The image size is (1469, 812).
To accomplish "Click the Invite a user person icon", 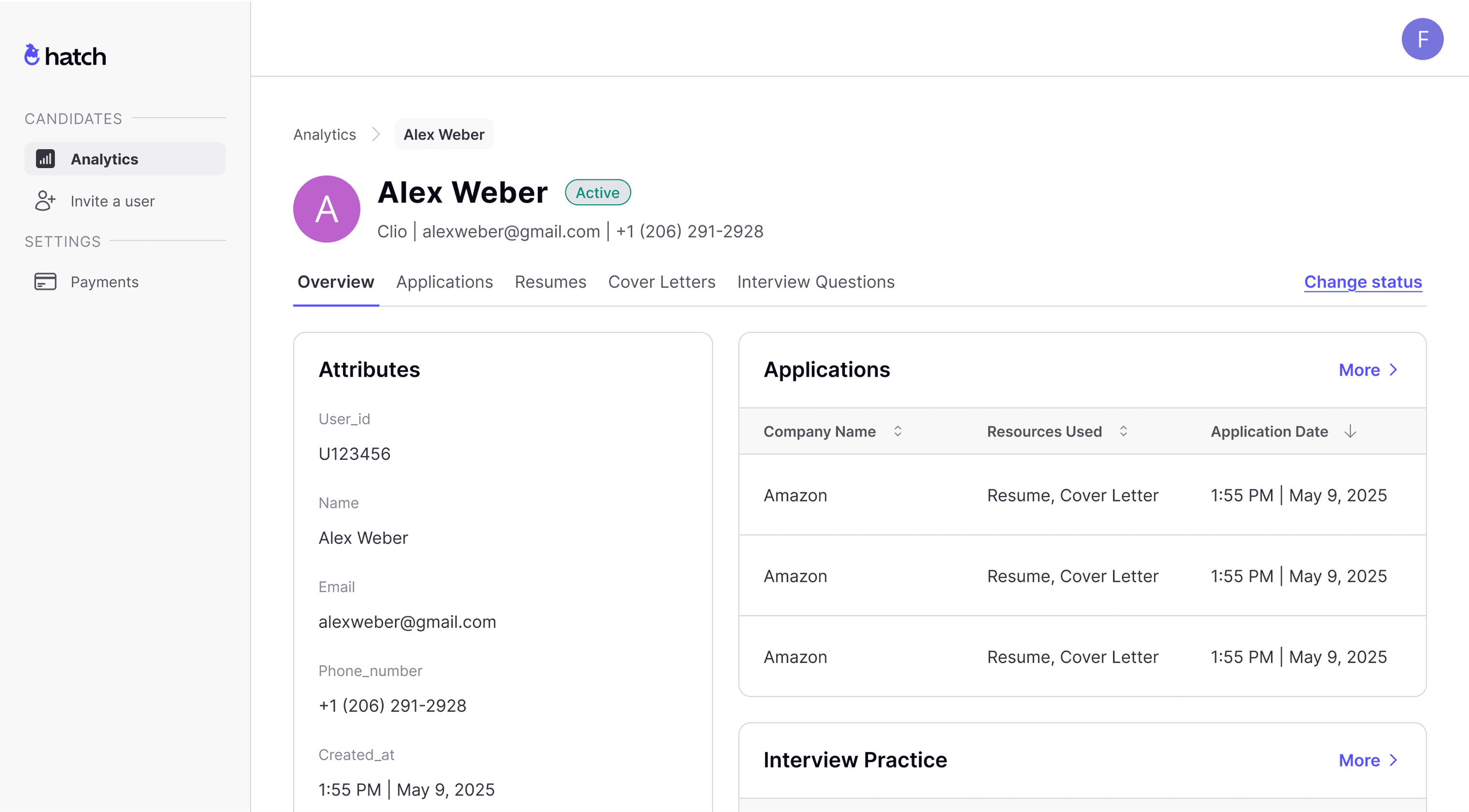I will click(x=45, y=201).
